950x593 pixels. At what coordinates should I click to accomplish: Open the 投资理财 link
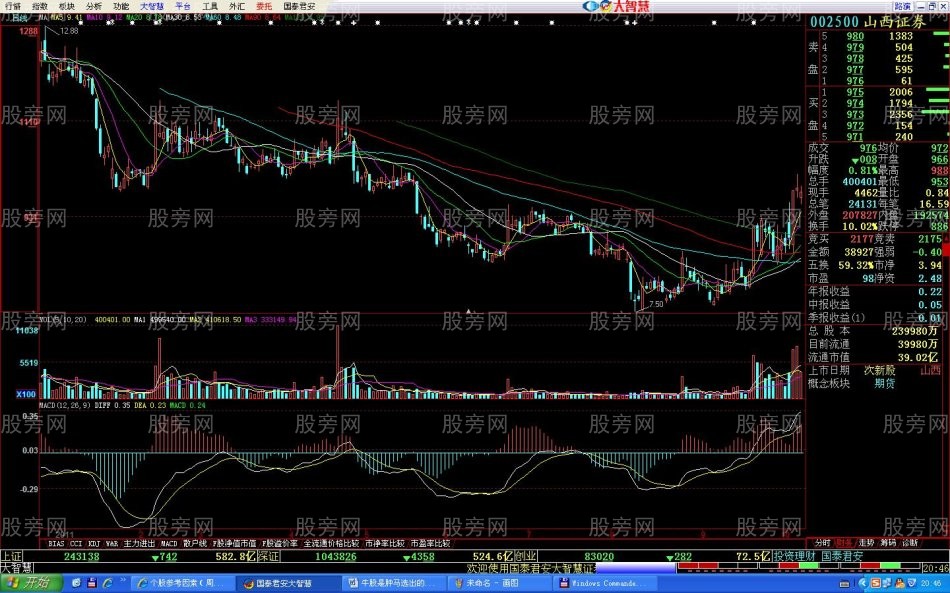(x=794, y=556)
